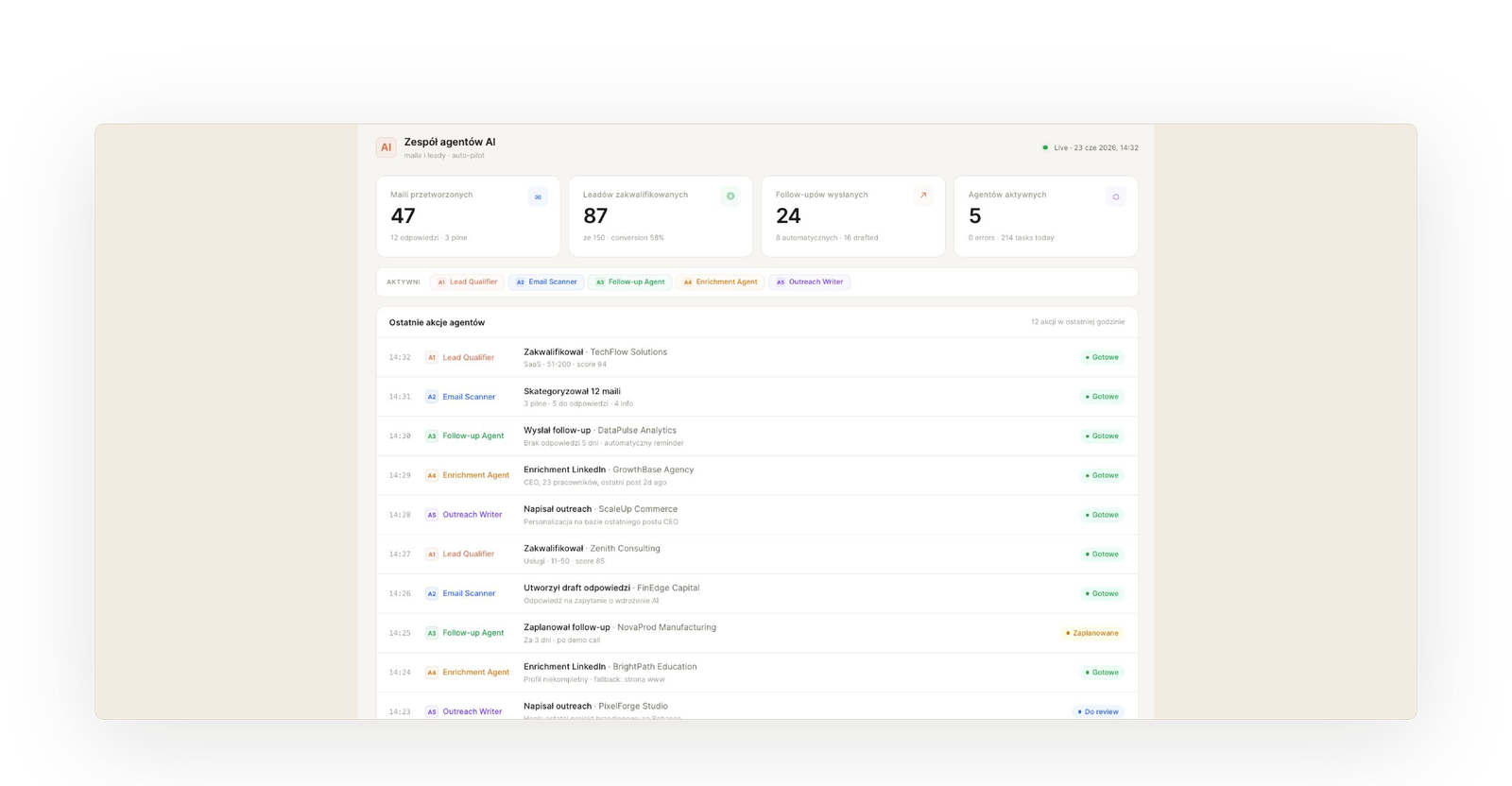
Task: Open Follow-up Agent link in 14:30 row
Action: click(x=473, y=436)
